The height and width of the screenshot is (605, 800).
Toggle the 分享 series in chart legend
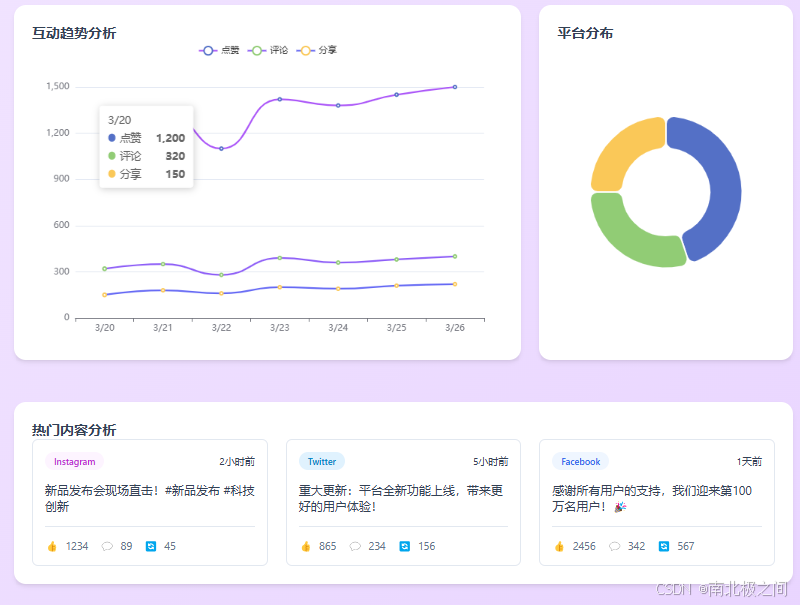[x=316, y=50]
